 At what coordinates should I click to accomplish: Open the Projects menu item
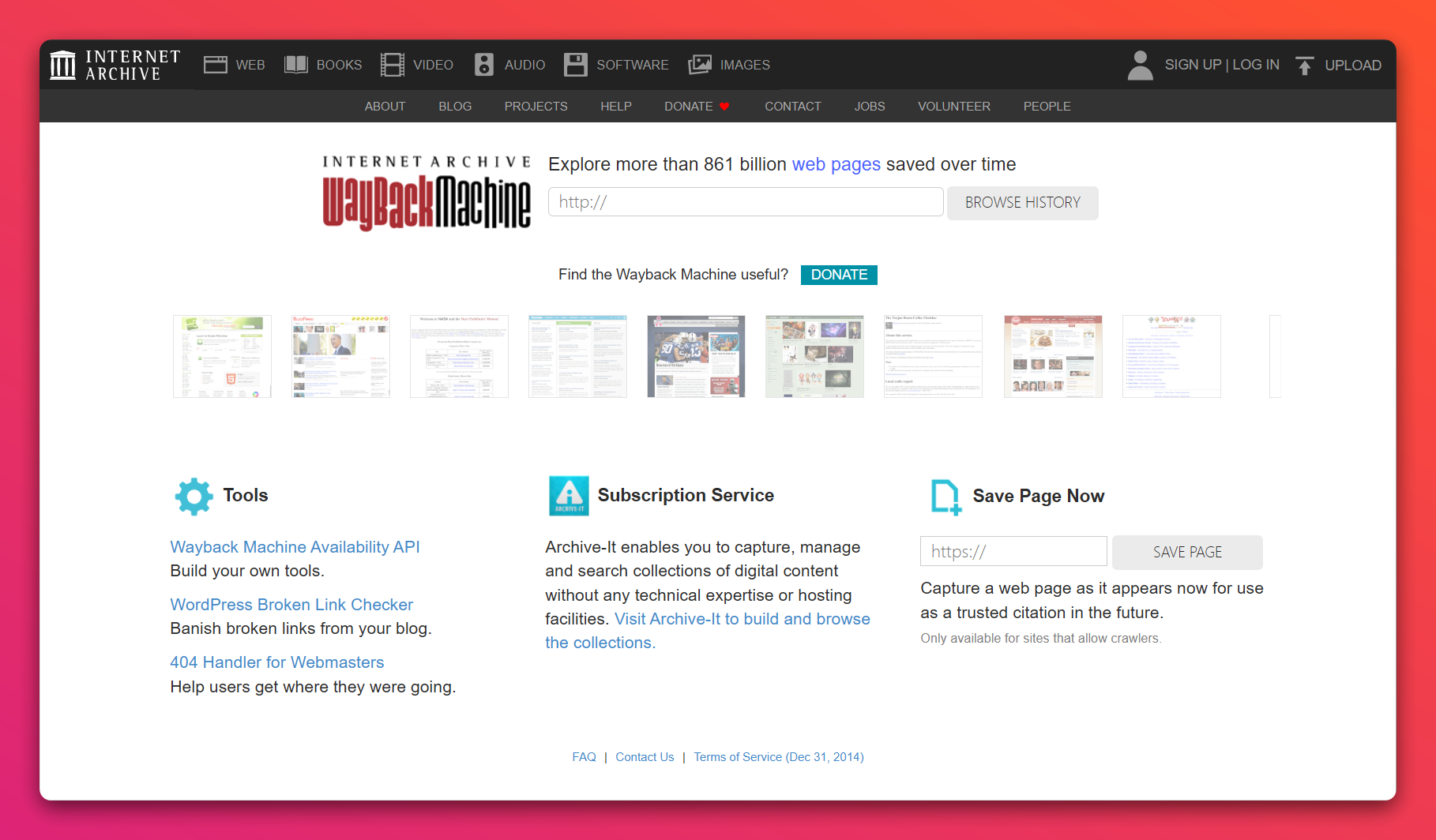coord(536,107)
